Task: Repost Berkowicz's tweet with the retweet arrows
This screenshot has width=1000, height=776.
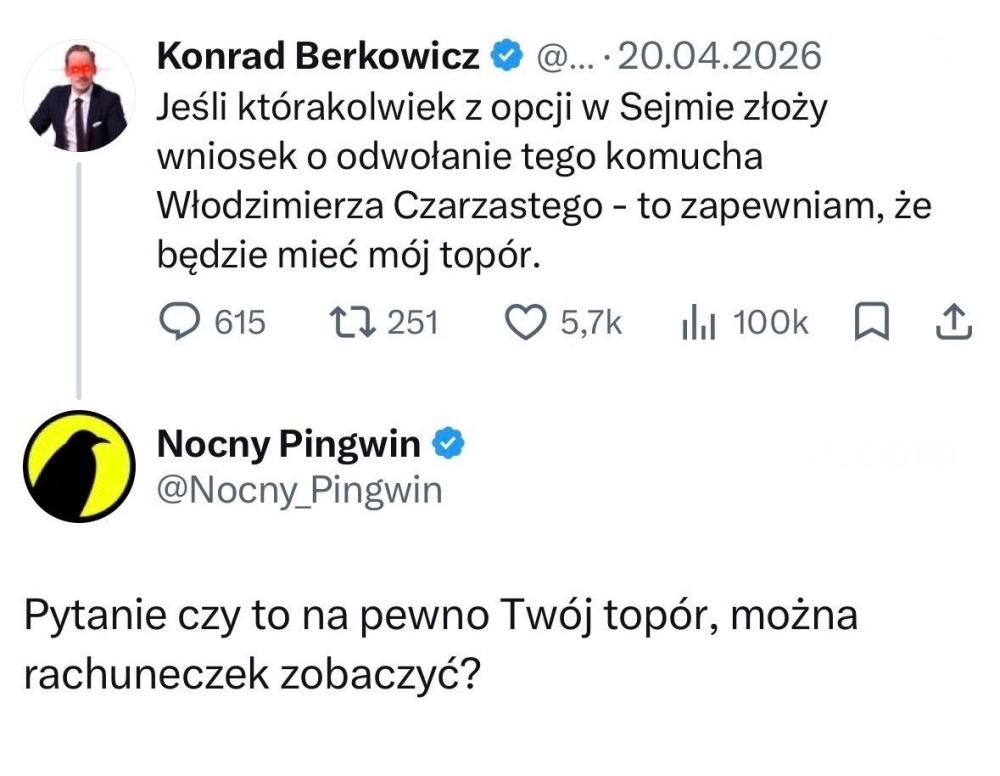Action: [351, 322]
